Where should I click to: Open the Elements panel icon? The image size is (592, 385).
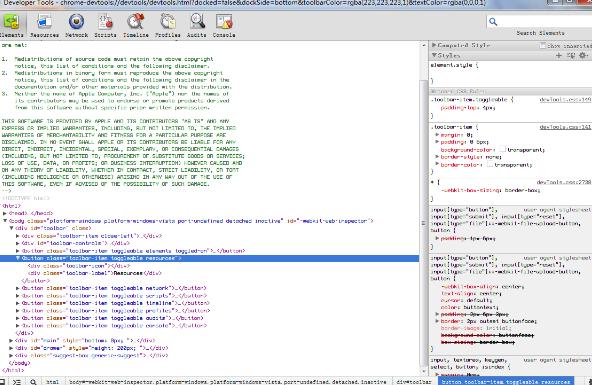pyautogui.click(x=11, y=22)
